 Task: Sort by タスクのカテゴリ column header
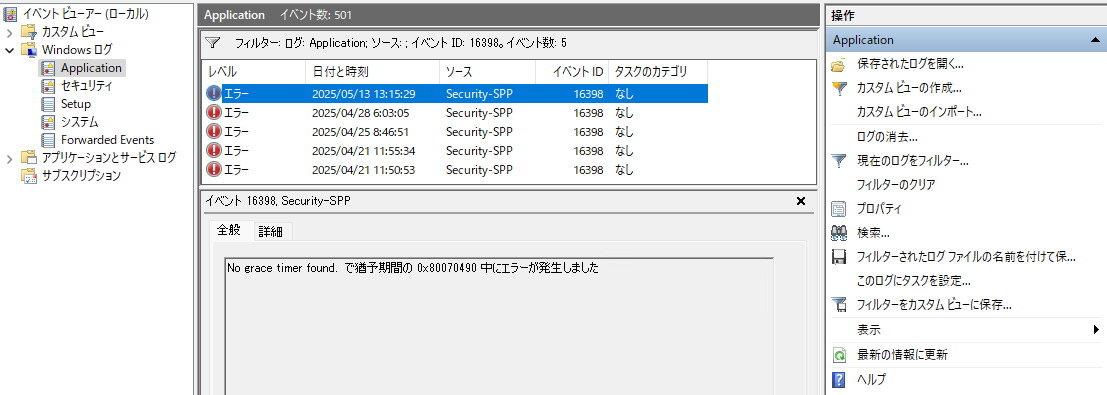658,71
